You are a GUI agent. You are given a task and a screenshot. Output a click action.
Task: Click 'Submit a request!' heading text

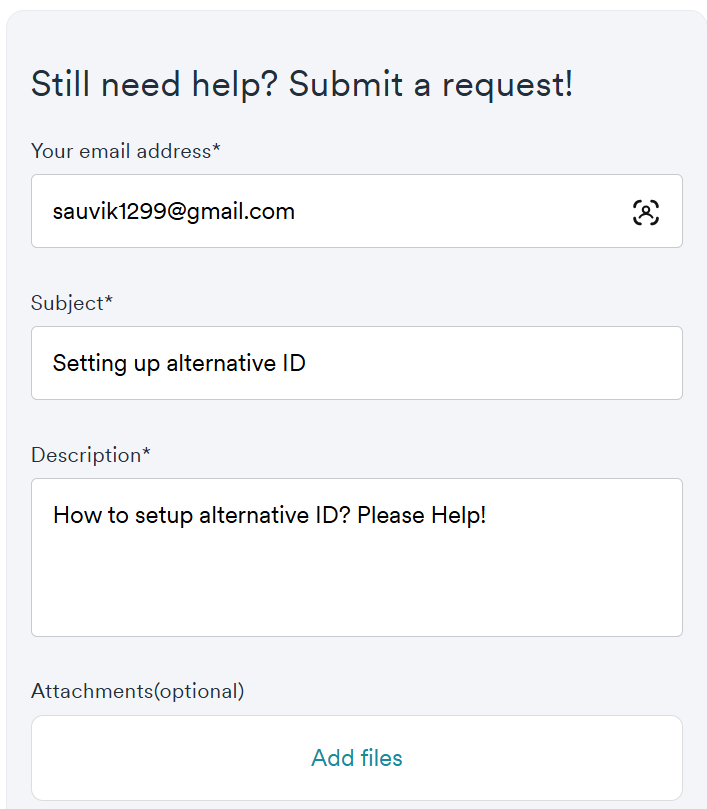[431, 85]
